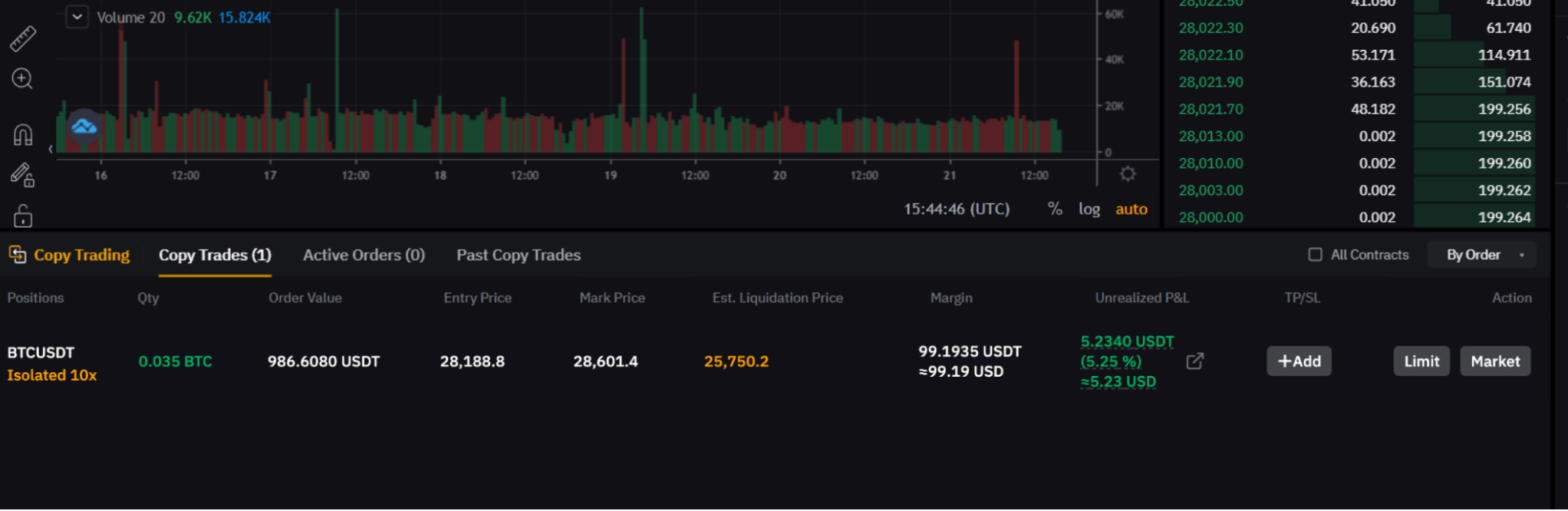Click the cloud logo on chart
The width and height of the screenshot is (1568, 511).
(x=84, y=127)
